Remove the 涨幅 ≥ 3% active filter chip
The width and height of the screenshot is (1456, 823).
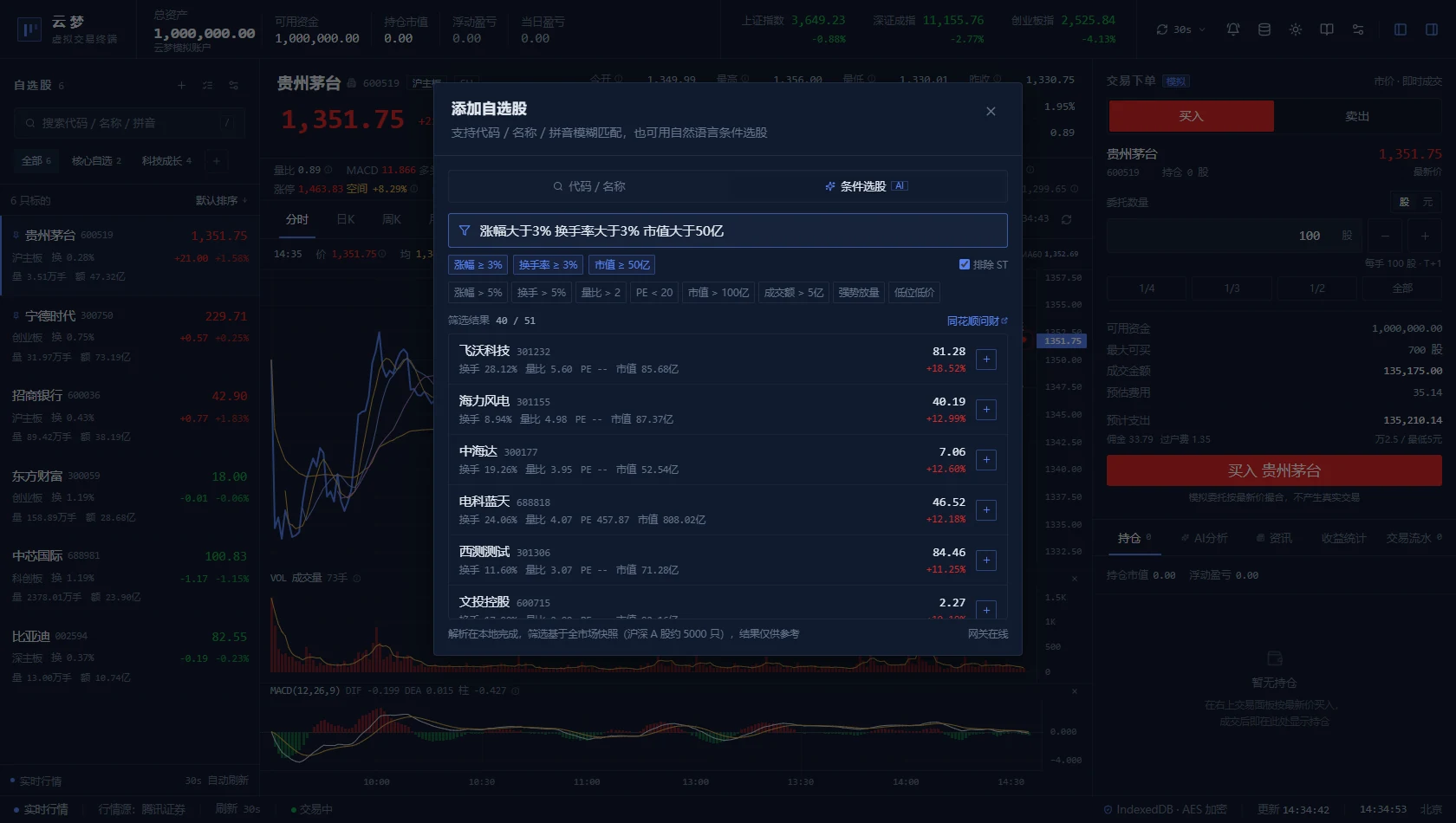[478, 264]
